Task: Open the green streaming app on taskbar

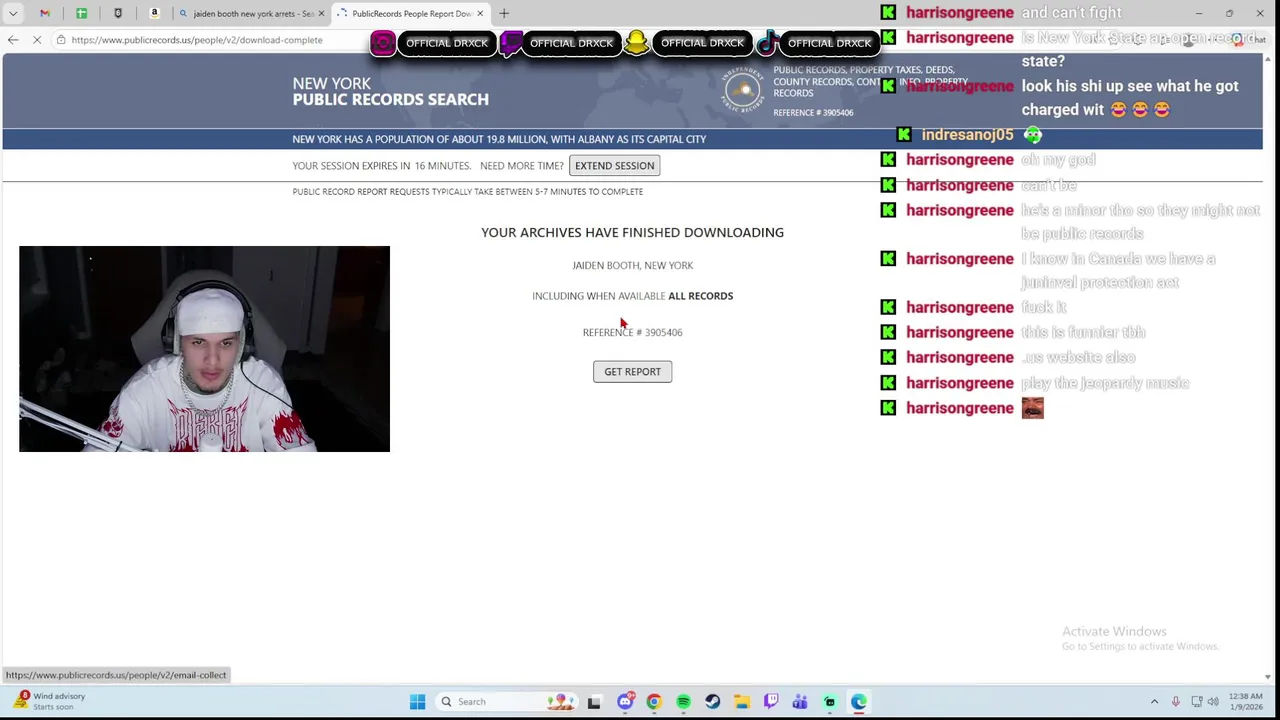Action: tap(829, 702)
